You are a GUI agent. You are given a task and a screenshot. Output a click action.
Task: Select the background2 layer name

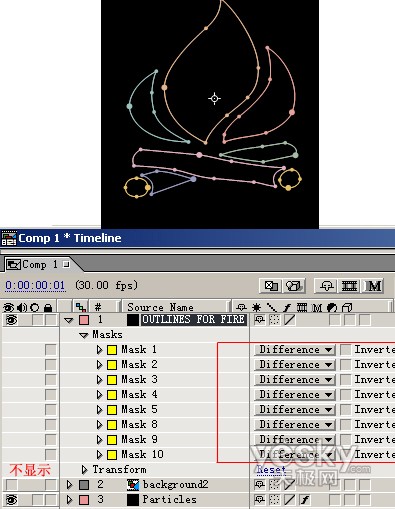coord(175,484)
